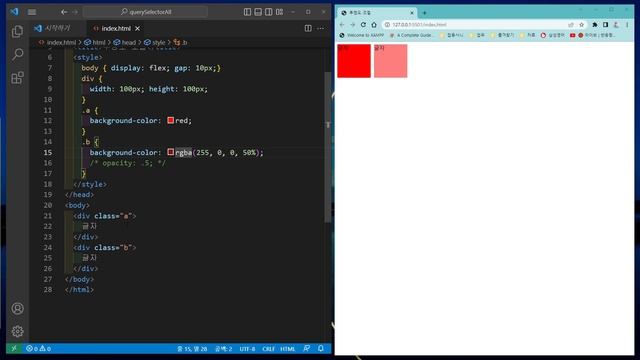Select HTML language mode in status bar
640x360 pixels.
pos(287,349)
